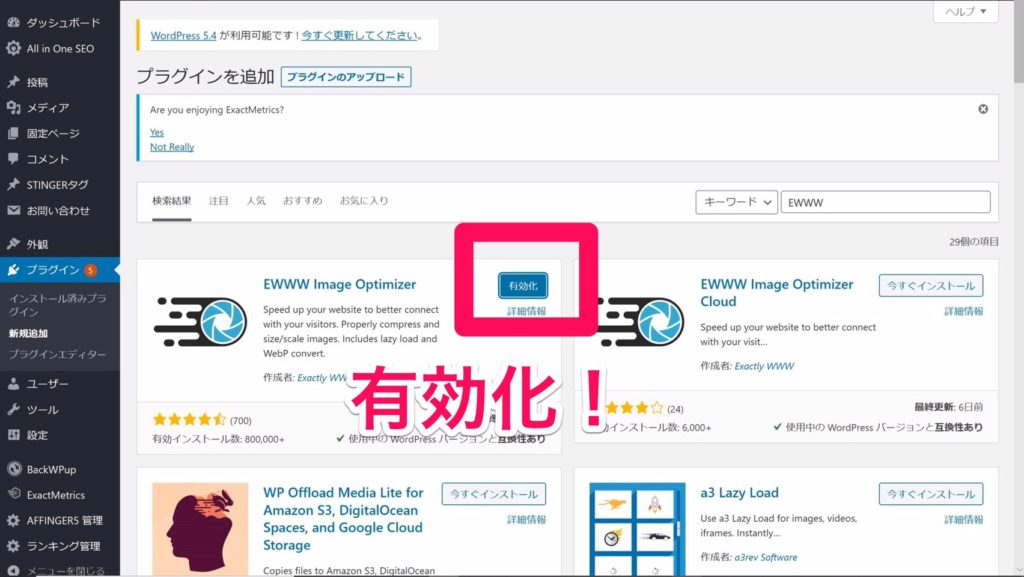Open the EWWW Image Optimizer Cloud title
This screenshot has height=577, width=1024.
[x=776, y=292]
